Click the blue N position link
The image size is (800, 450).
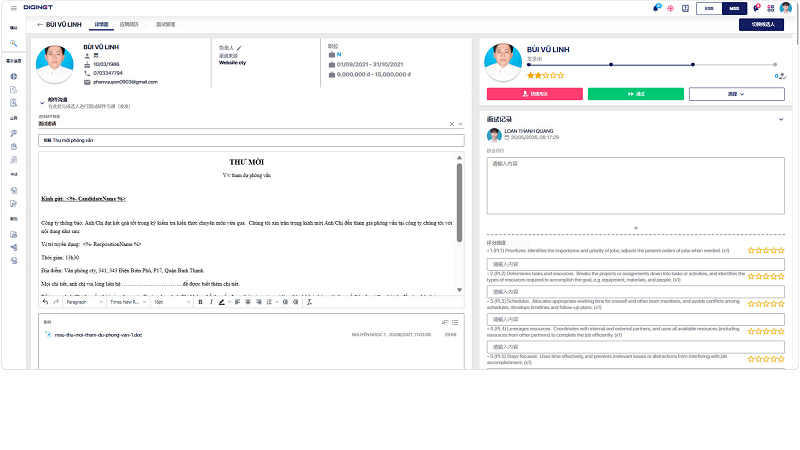tap(339, 55)
